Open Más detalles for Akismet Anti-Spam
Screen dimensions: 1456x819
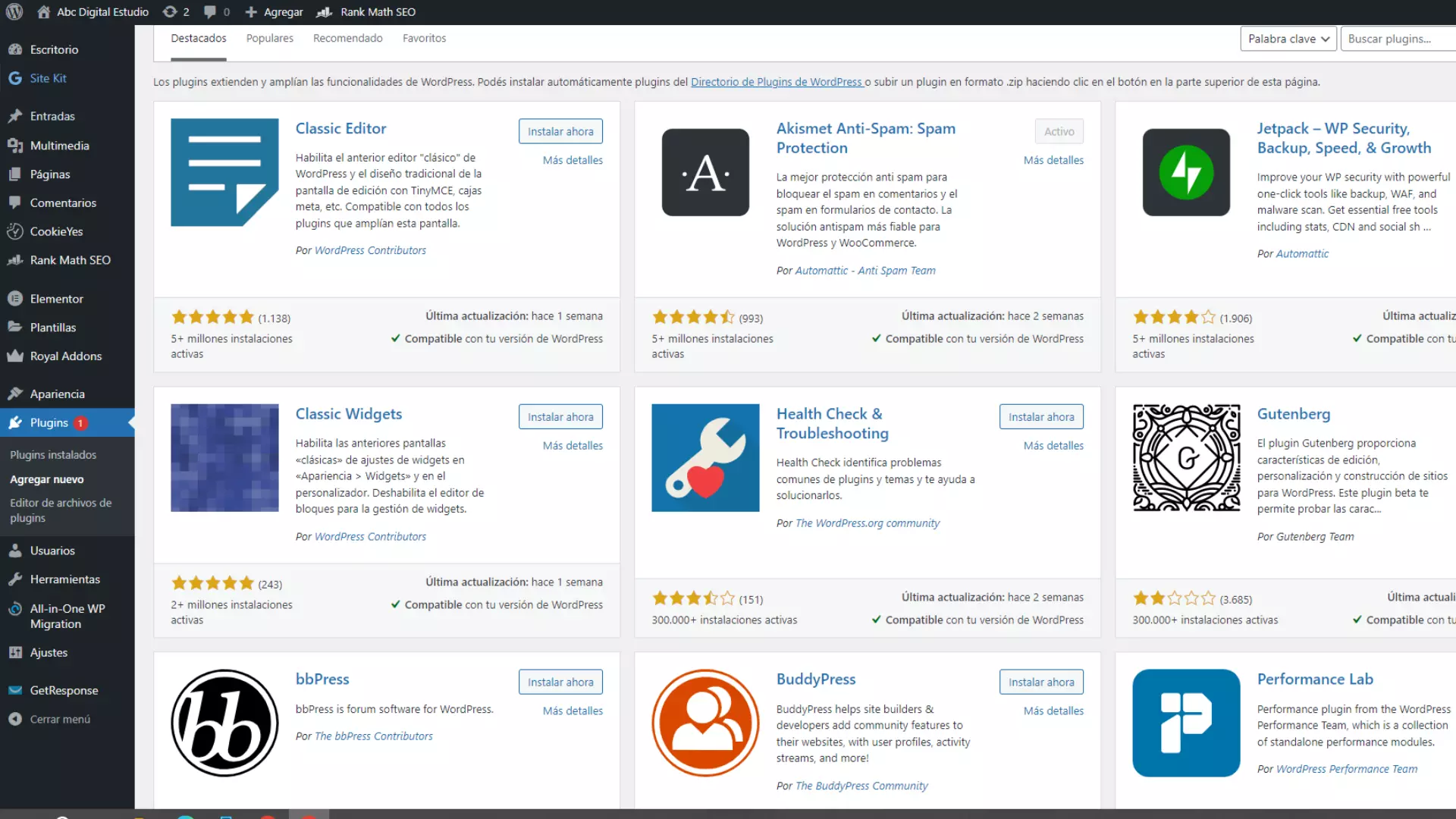(1053, 160)
